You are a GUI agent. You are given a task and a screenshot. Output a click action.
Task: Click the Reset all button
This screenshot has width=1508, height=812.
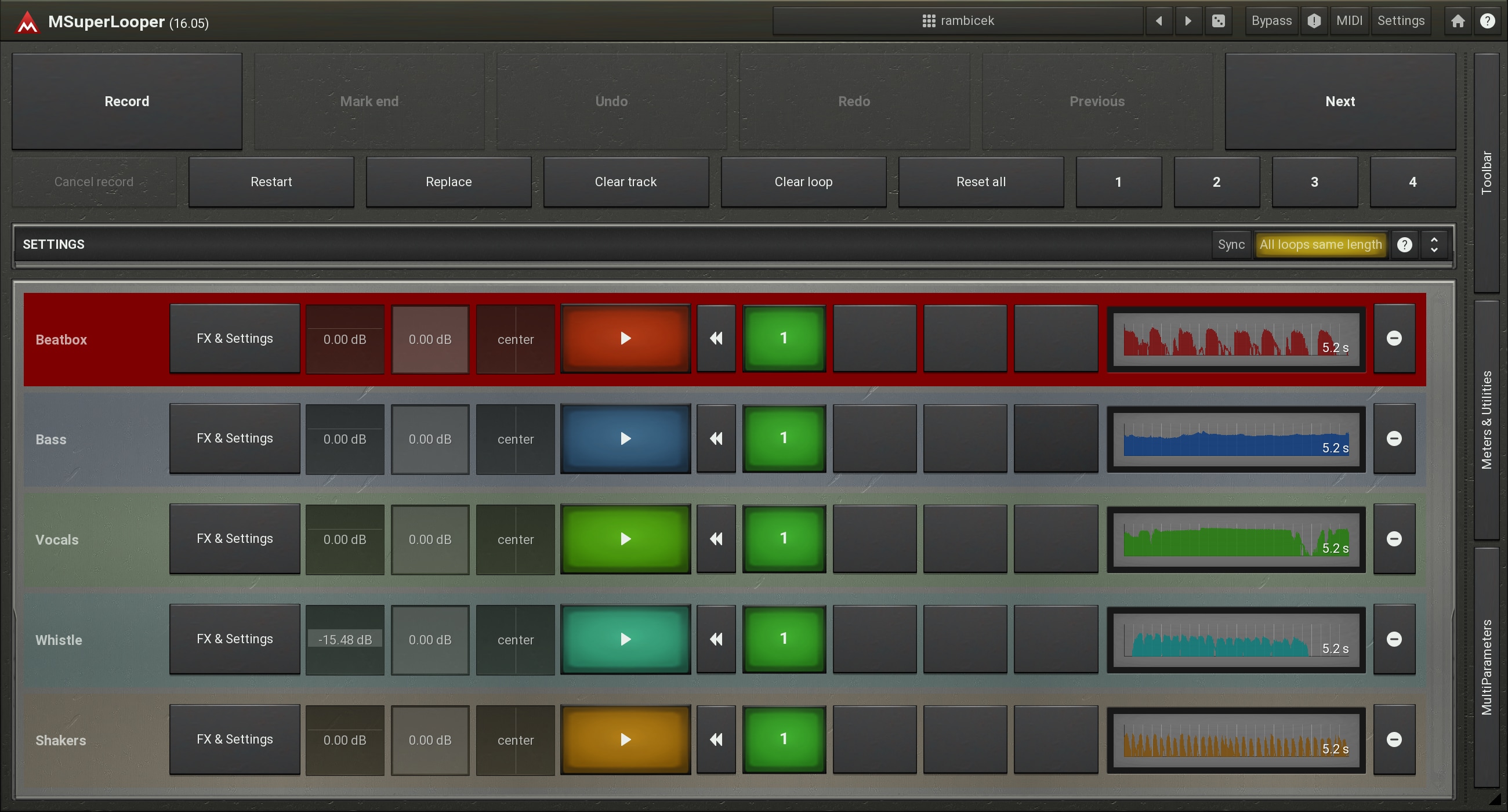[981, 182]
